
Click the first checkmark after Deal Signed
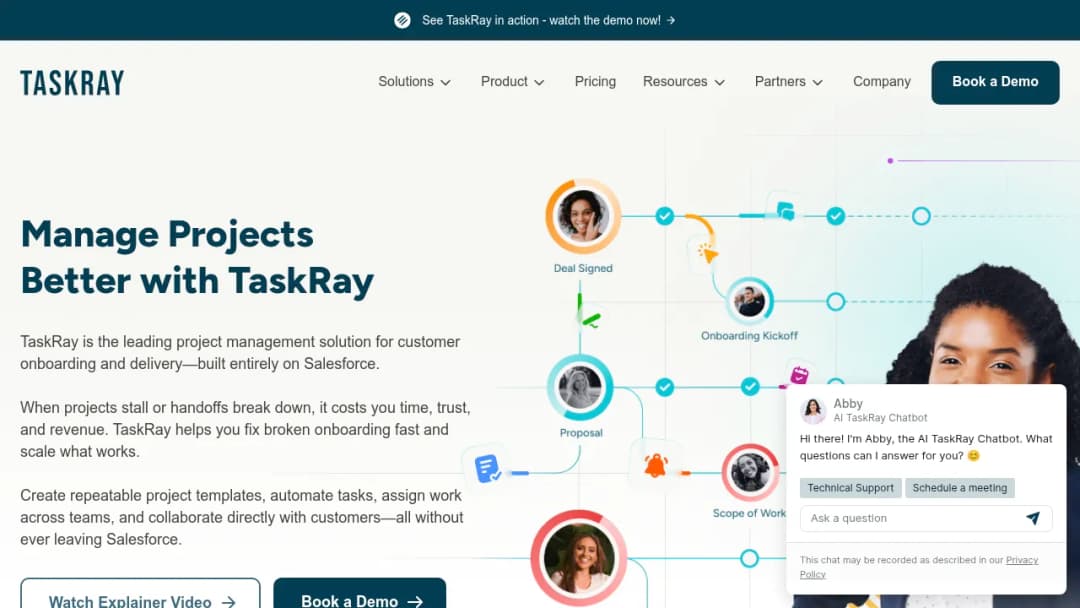(665, 216)
